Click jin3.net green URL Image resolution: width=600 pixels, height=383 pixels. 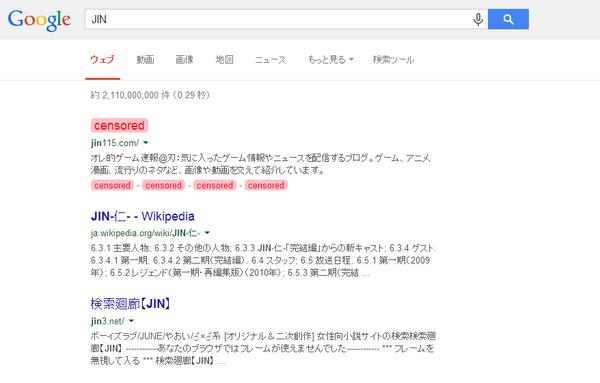pyautogui.click(x=108, y=321)
